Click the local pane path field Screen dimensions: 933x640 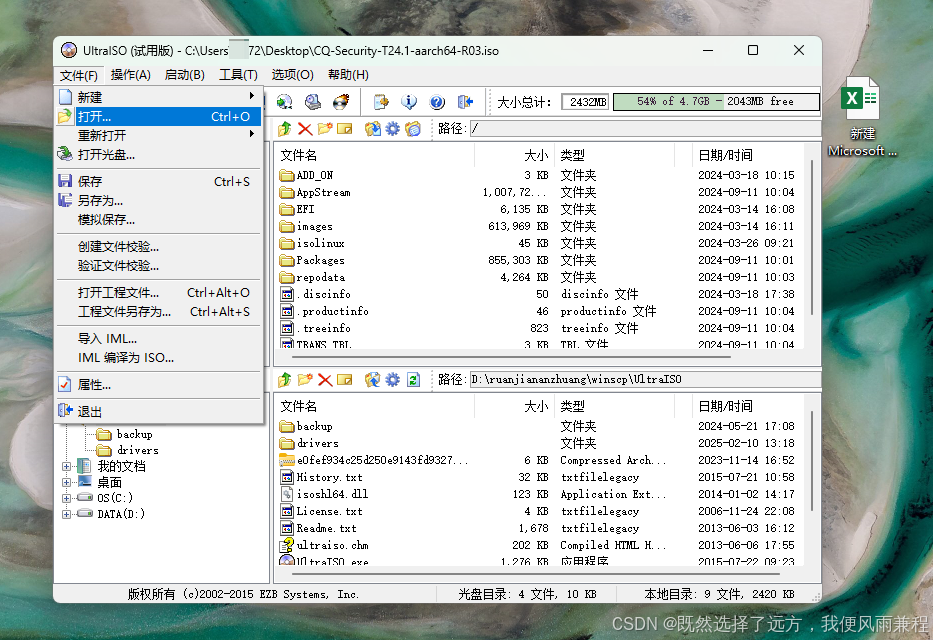click(645, 379)
